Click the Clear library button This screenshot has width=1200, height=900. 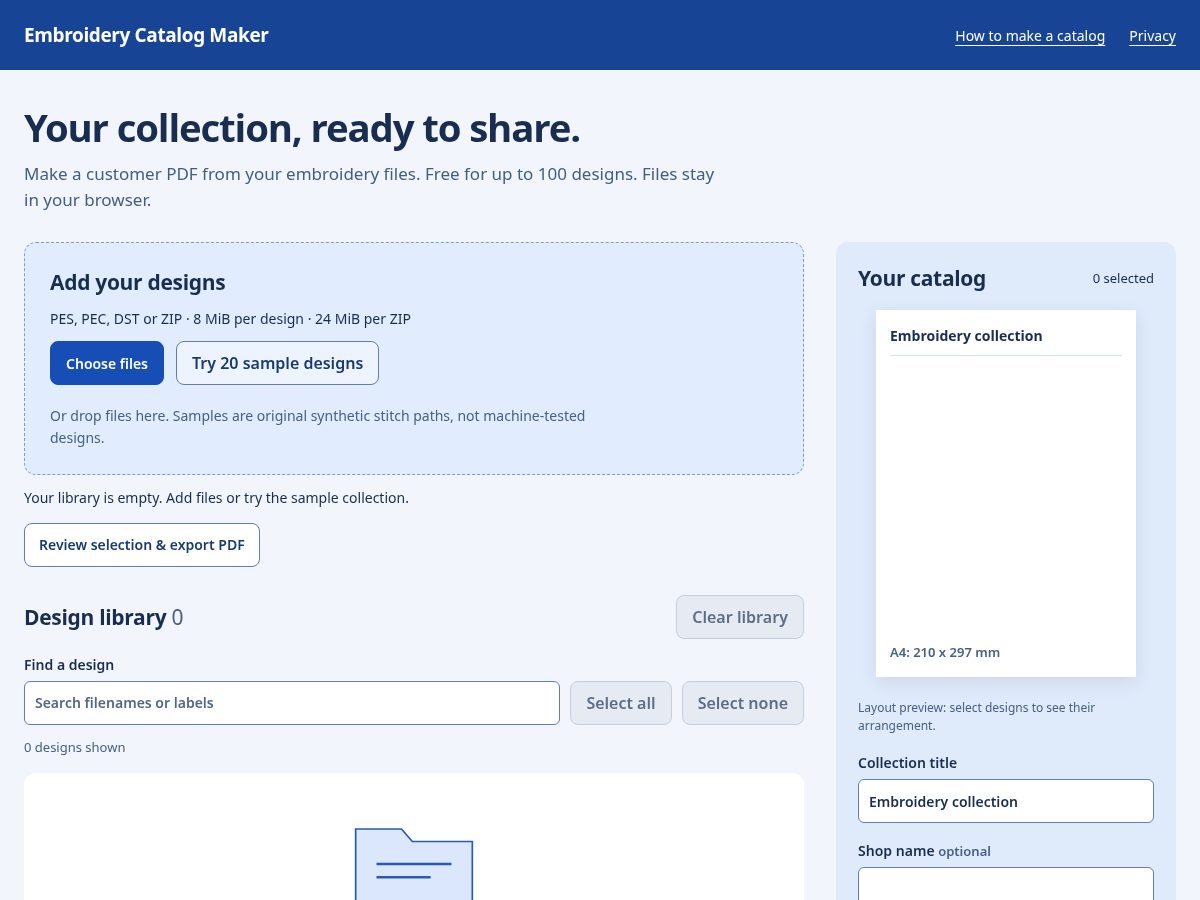tap(740, 617)
